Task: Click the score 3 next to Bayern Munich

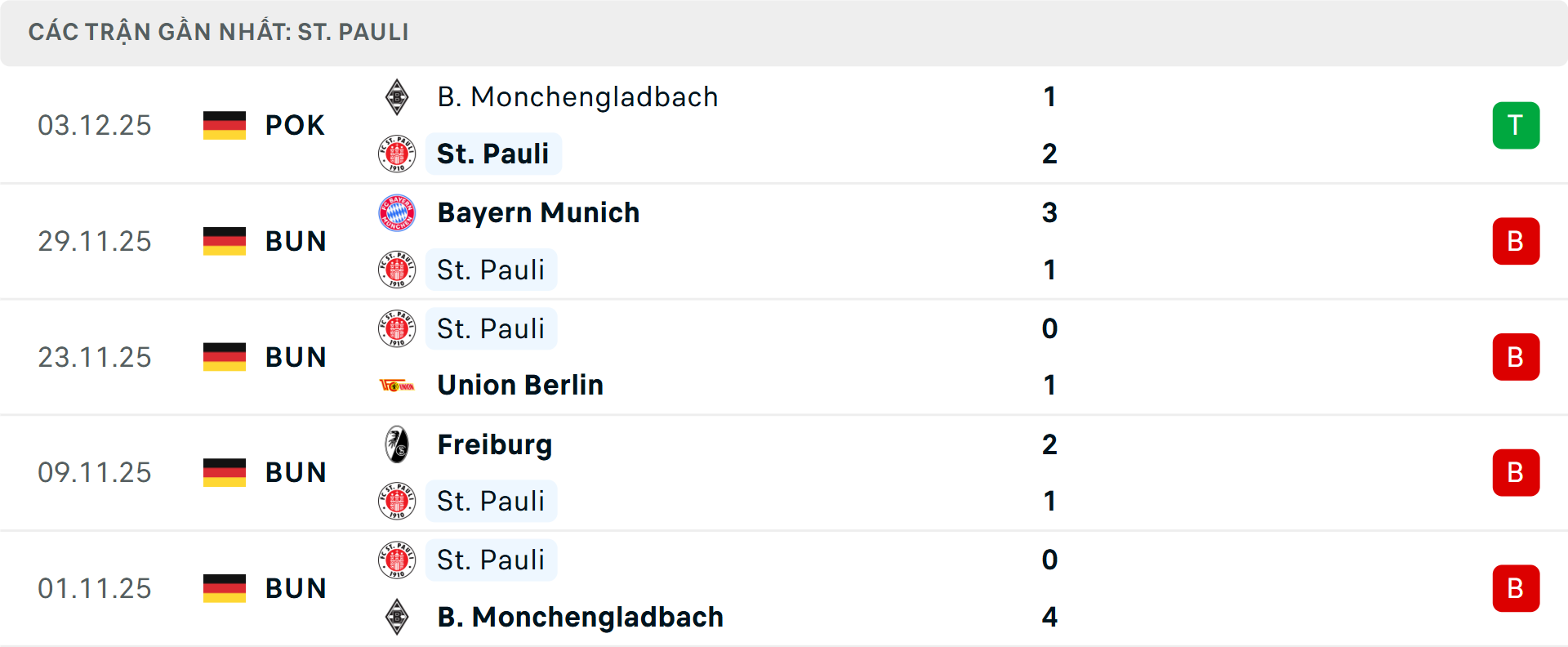Action: (1051, 212)
